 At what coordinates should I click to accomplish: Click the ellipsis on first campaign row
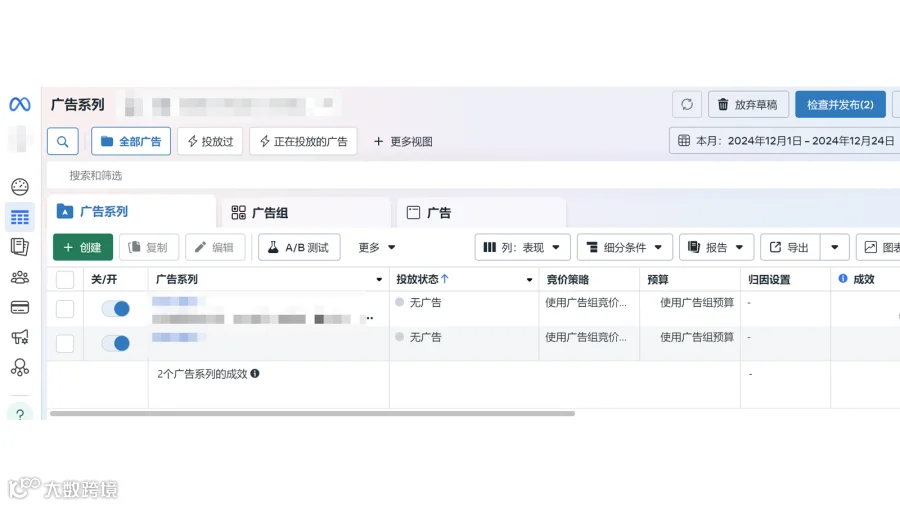[370, 318]
